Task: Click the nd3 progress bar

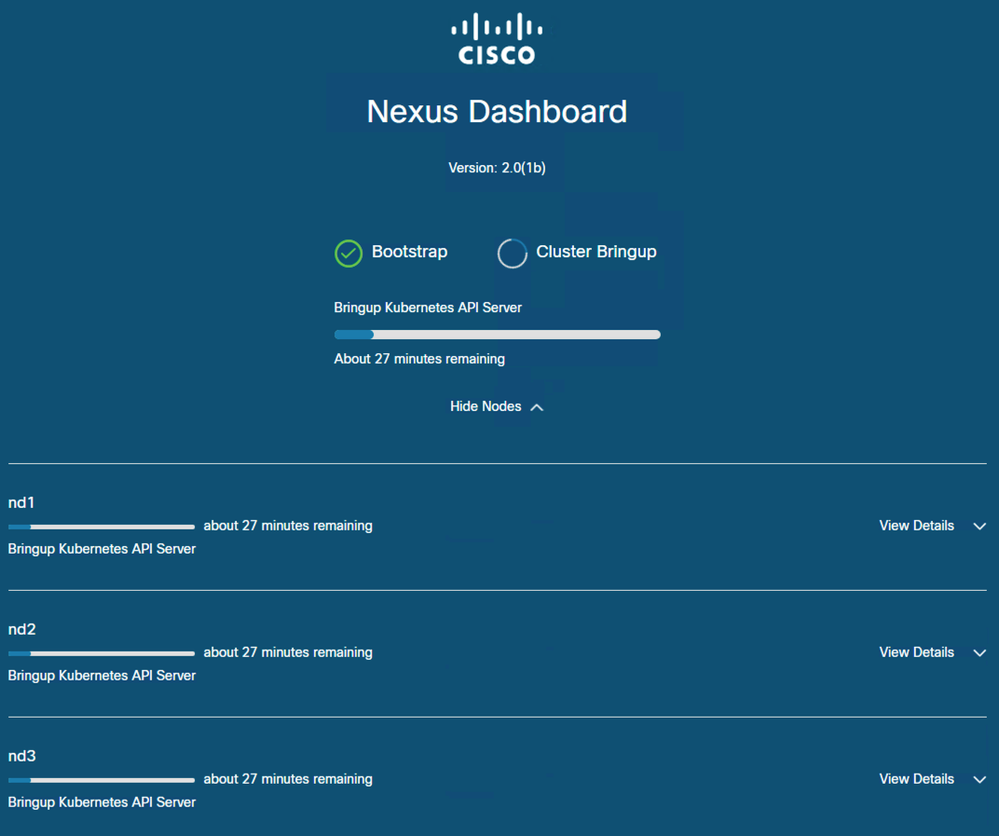Action: [101, 780]
